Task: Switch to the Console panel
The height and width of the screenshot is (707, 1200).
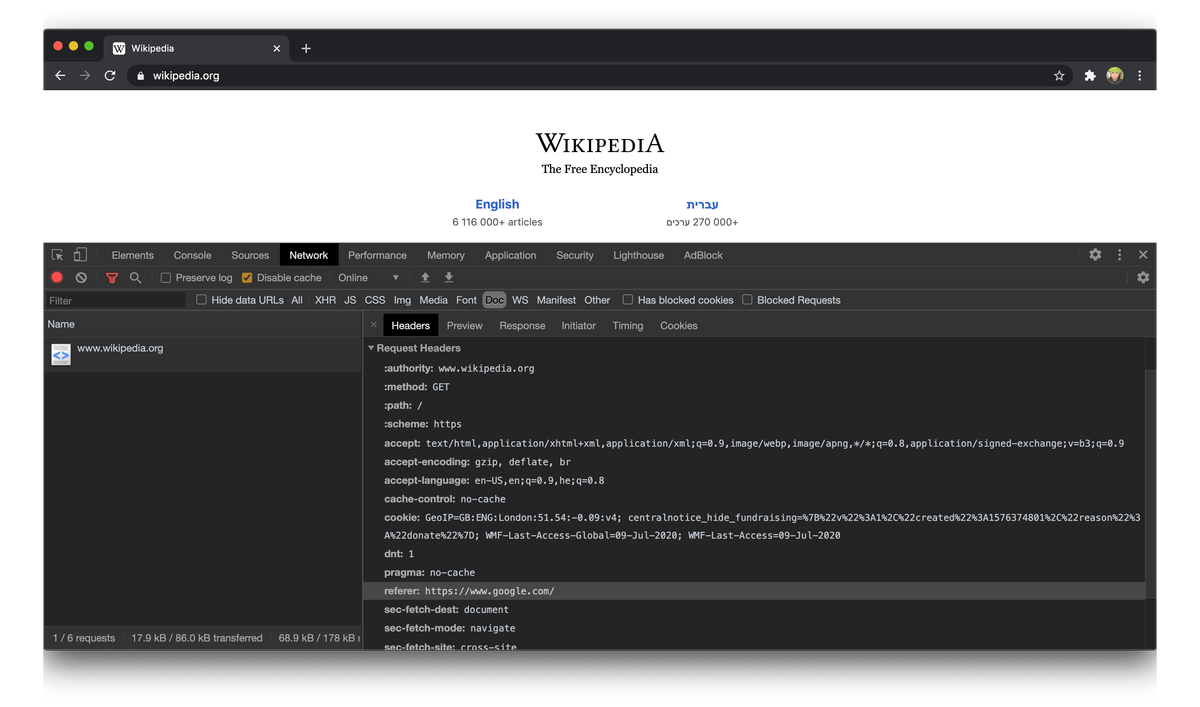Action: point(193,255)
